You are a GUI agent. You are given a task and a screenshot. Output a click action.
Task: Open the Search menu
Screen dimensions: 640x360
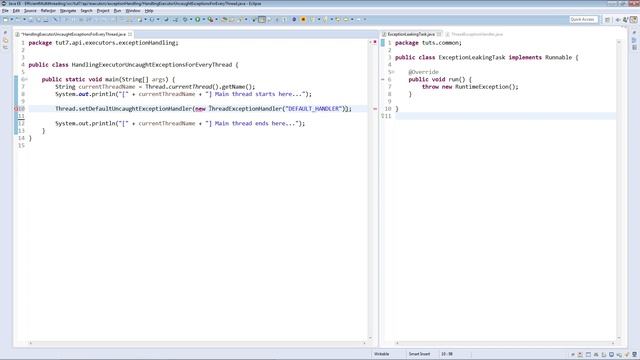click(x=86, y=11)
